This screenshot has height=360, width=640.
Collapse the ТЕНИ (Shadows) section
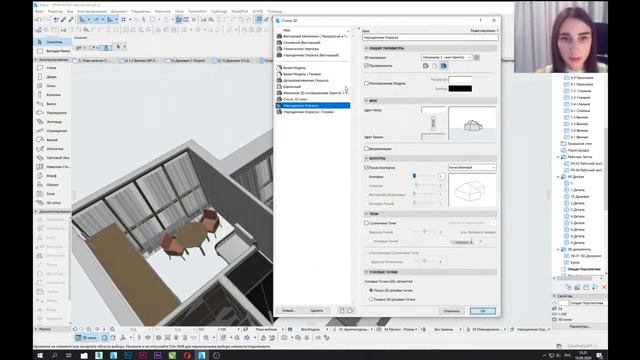[x=366, y=213]
